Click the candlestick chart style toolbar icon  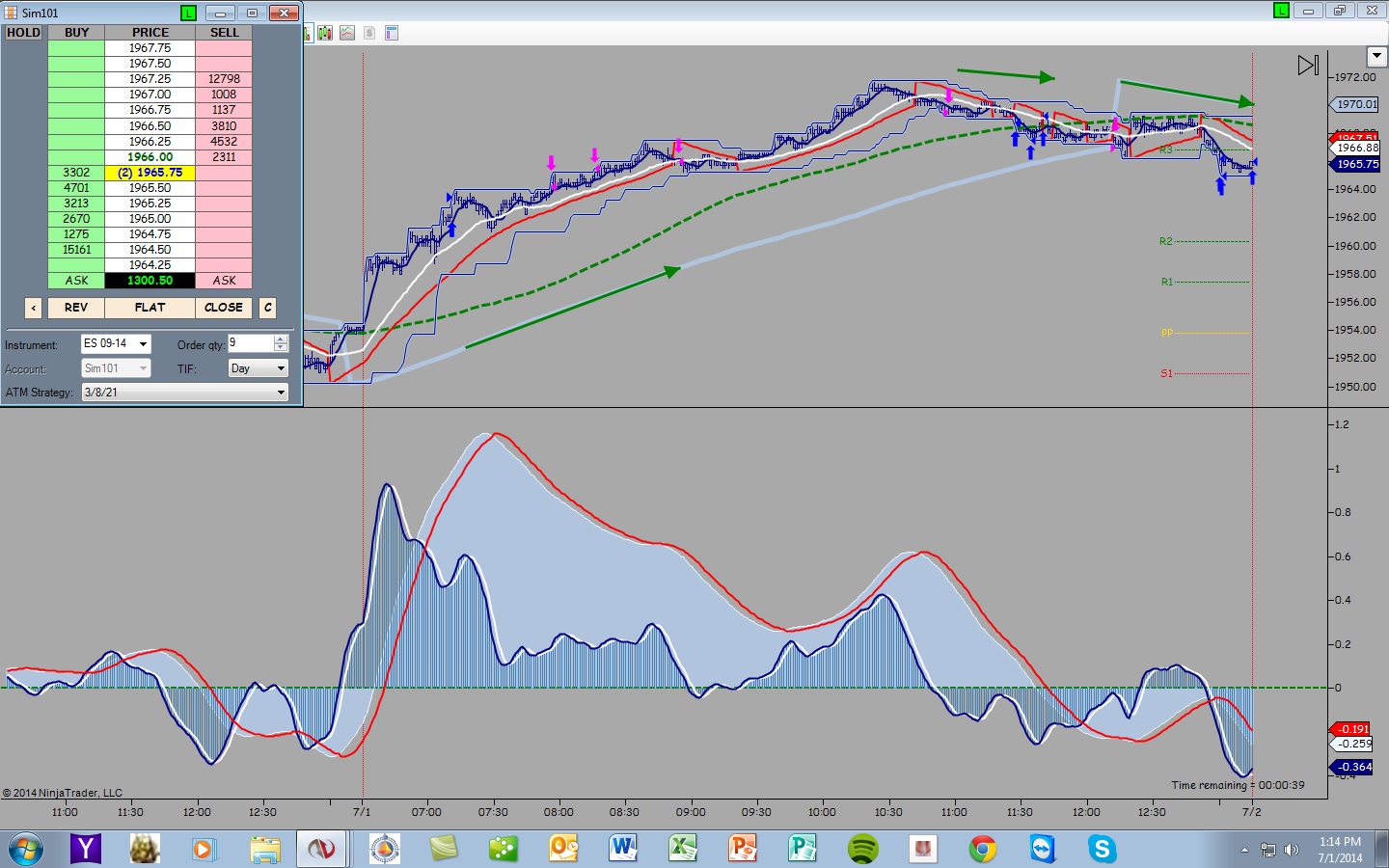(325, 33)
